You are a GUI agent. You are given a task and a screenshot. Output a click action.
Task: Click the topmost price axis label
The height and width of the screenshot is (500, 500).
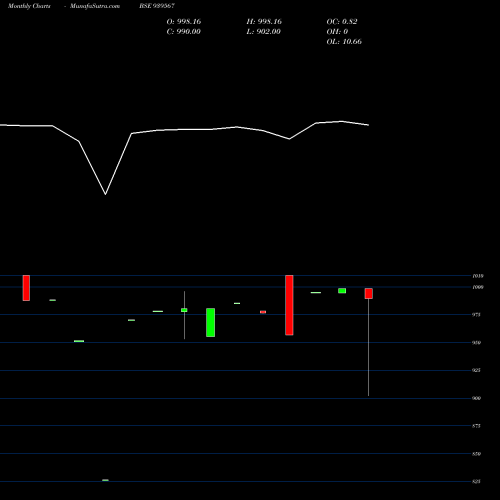click(x=478, y=276)
